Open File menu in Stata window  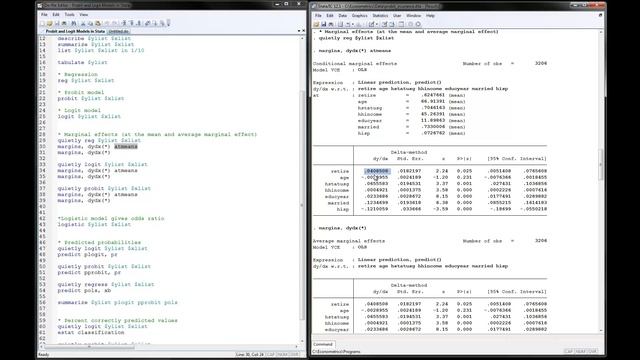318,16
